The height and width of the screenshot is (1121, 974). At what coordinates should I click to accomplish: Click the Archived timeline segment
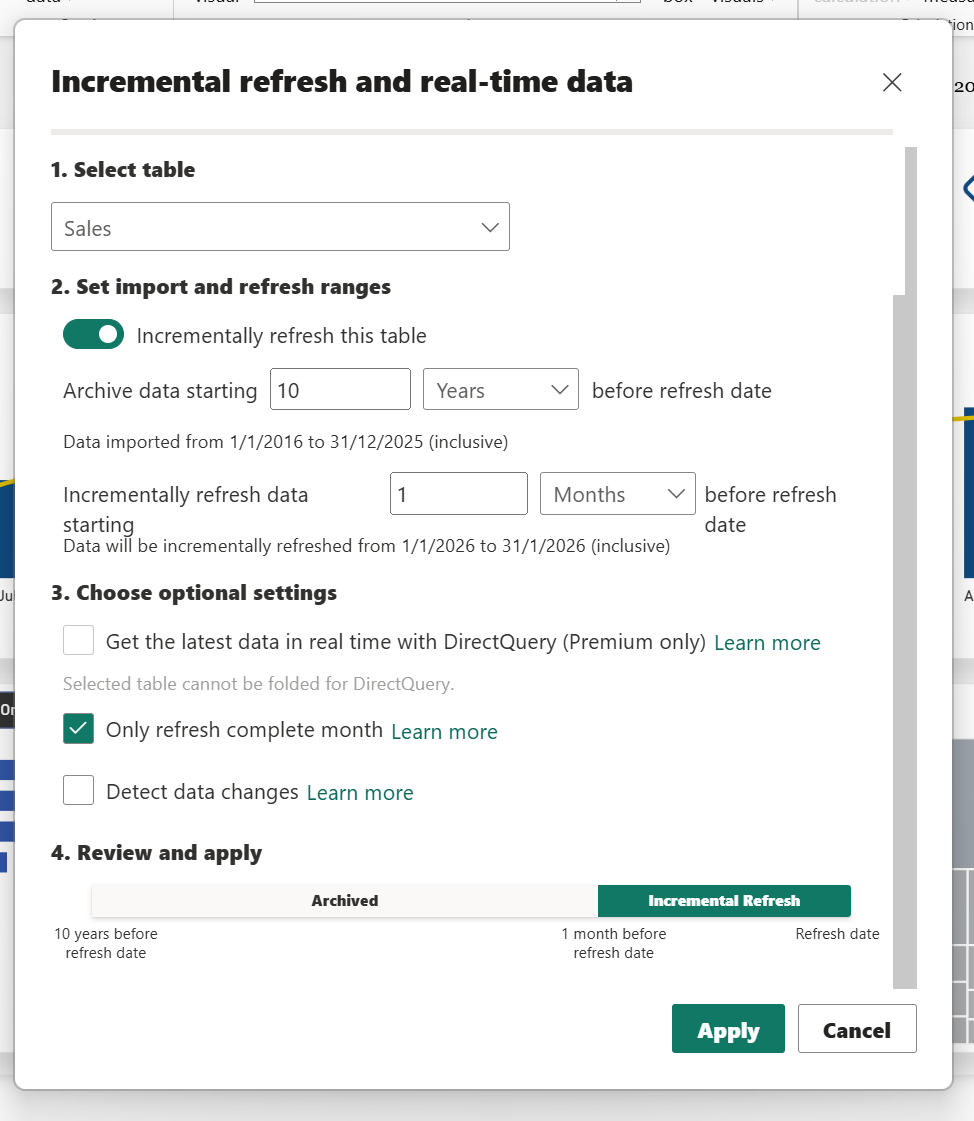344,901
